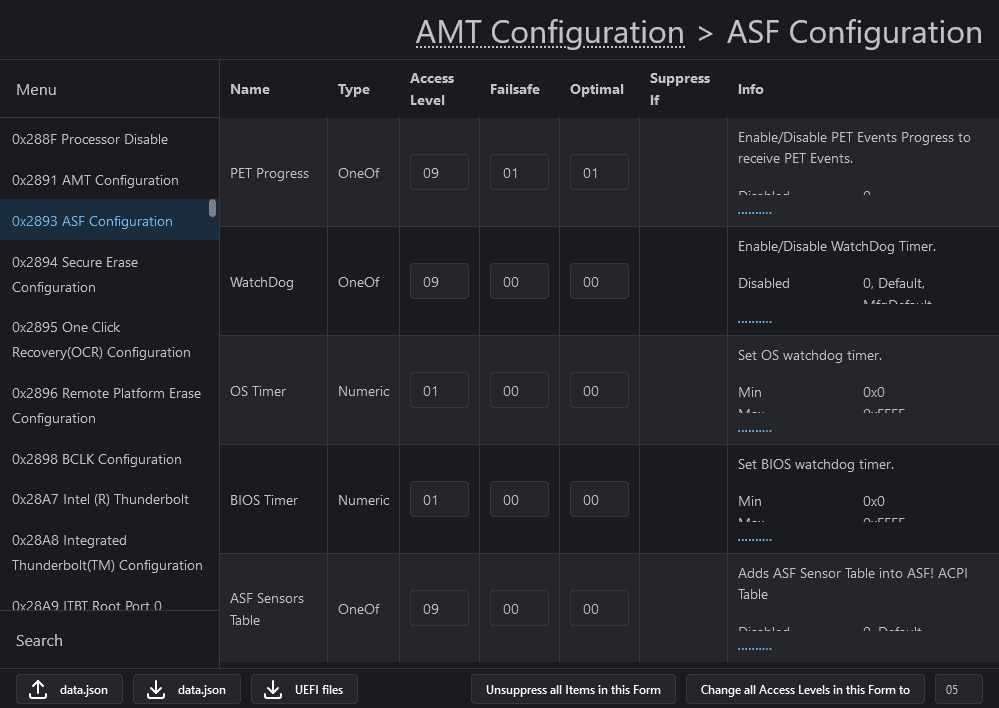Expand the WatchDog info details

pos(754,321)
